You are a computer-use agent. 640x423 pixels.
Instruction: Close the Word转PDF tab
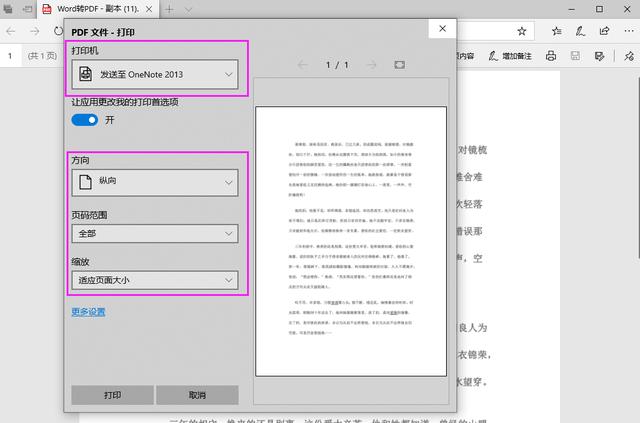coord(149,9)
